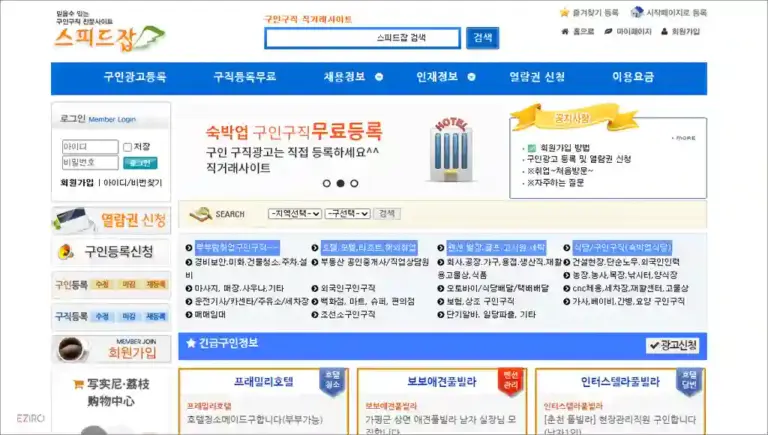Image resolution: width=768 pixels, height=435 pixels.
Task: Click the more link in 공지사항 box
Action: click(684, 138)
